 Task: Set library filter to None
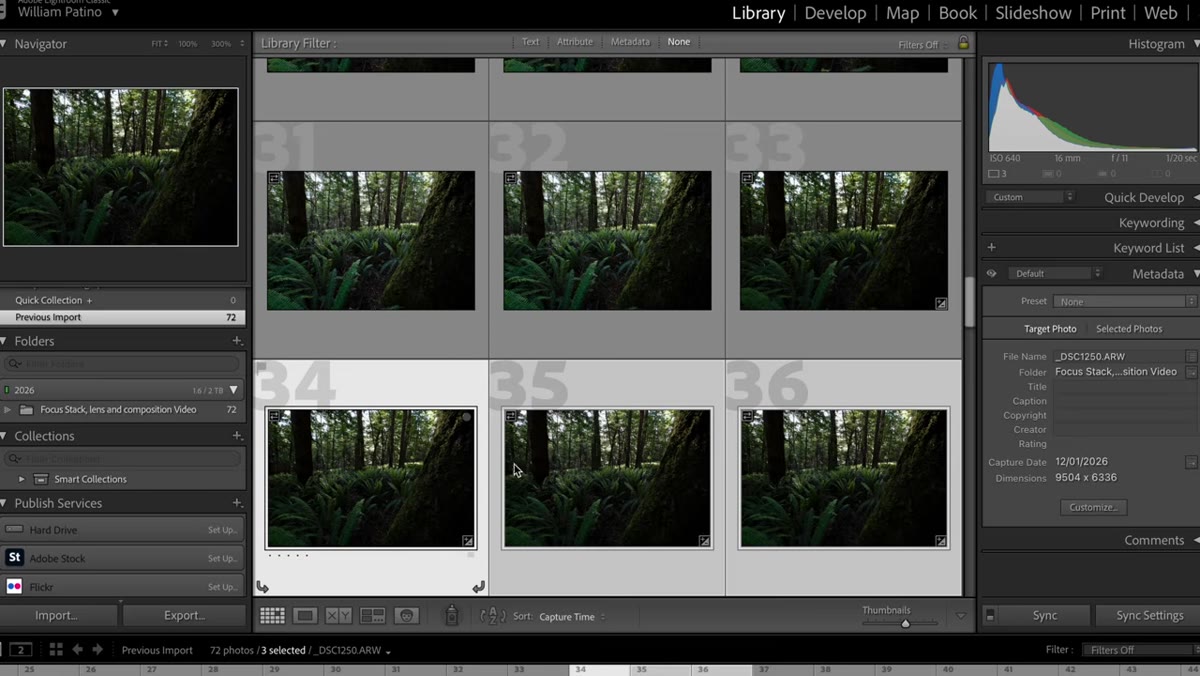pos(679,42)
